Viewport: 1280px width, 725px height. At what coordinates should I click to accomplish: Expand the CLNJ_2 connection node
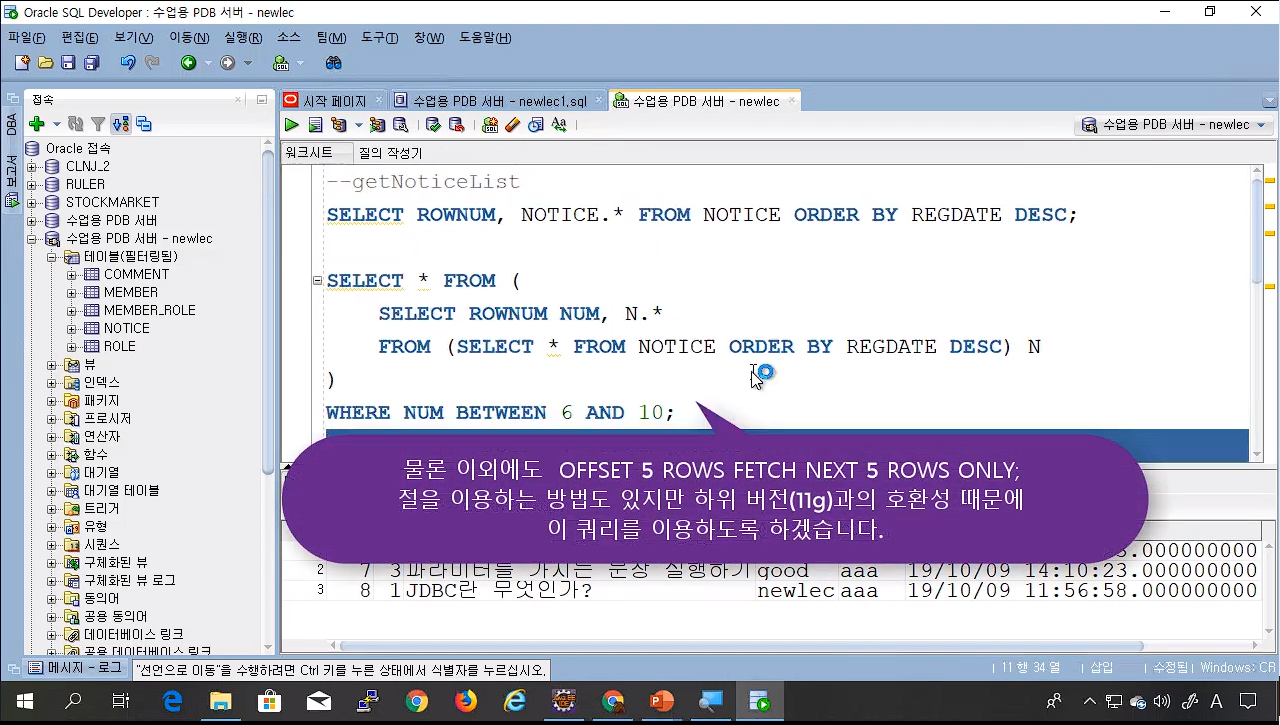click(31, 166)
